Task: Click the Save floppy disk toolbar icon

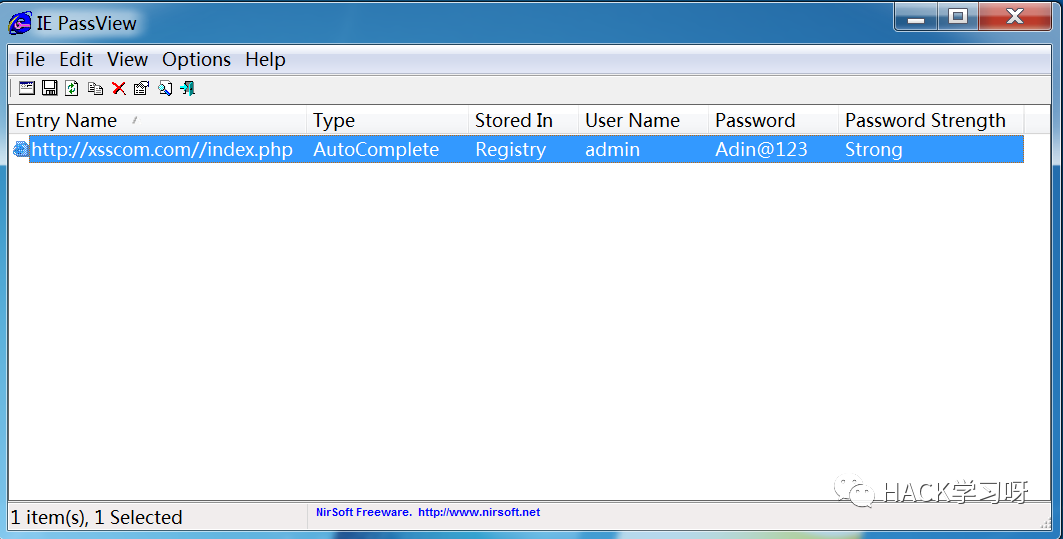Action: (x=49, y=88)
